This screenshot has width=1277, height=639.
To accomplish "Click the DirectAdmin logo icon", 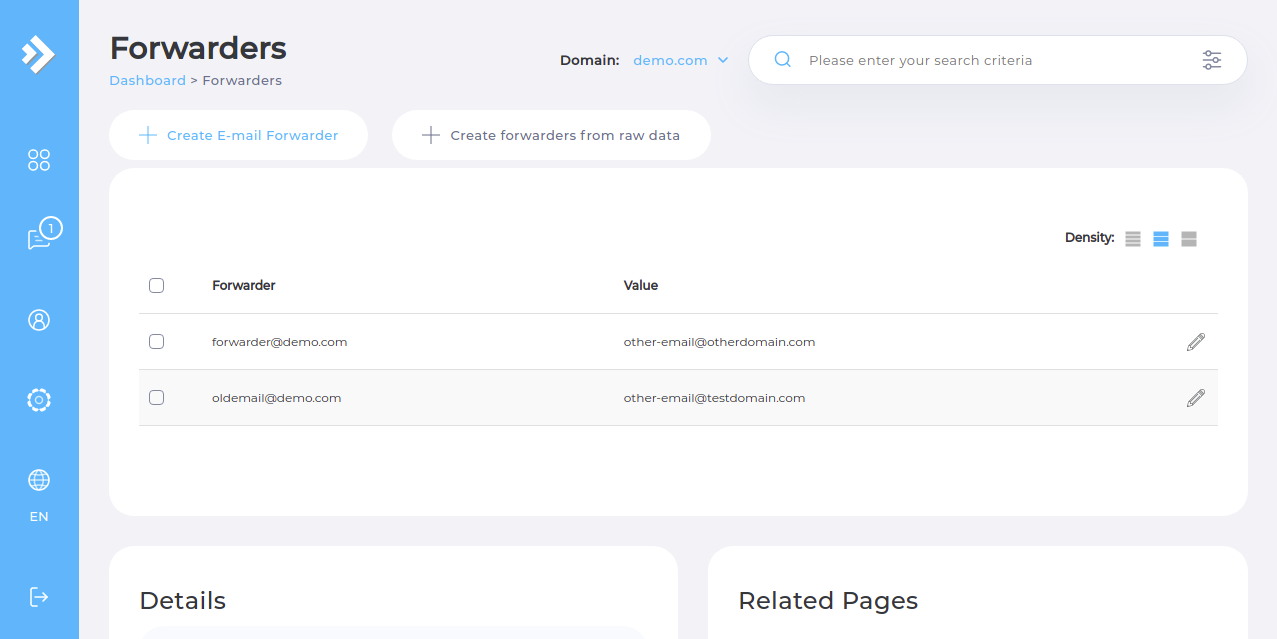I will (x=38, y=54).
